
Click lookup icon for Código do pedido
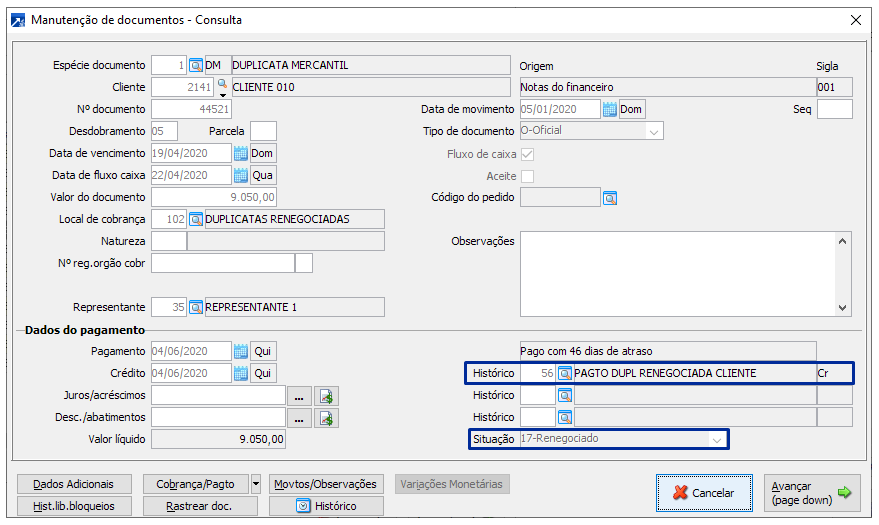coord(609,197)
